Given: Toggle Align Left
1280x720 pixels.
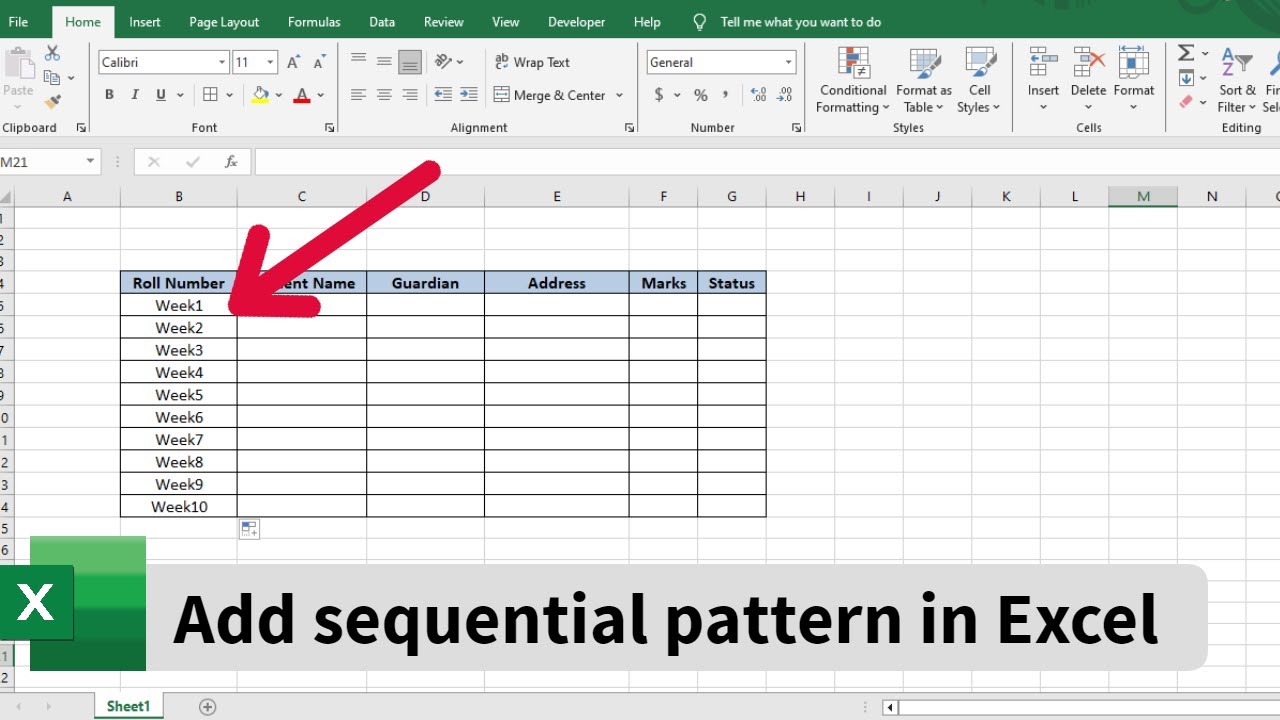Looking at the screenshot, I should (x=358, y=95).
